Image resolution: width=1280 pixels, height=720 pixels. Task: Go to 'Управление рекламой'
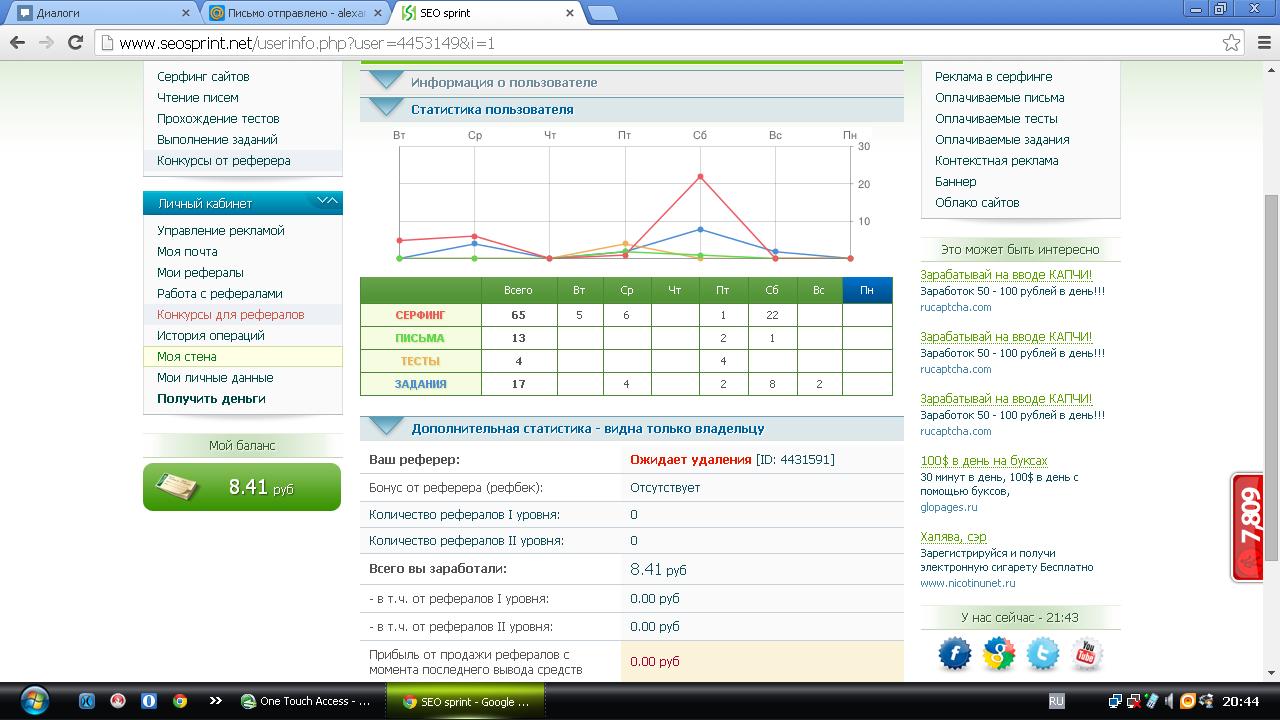click(221, 230)
